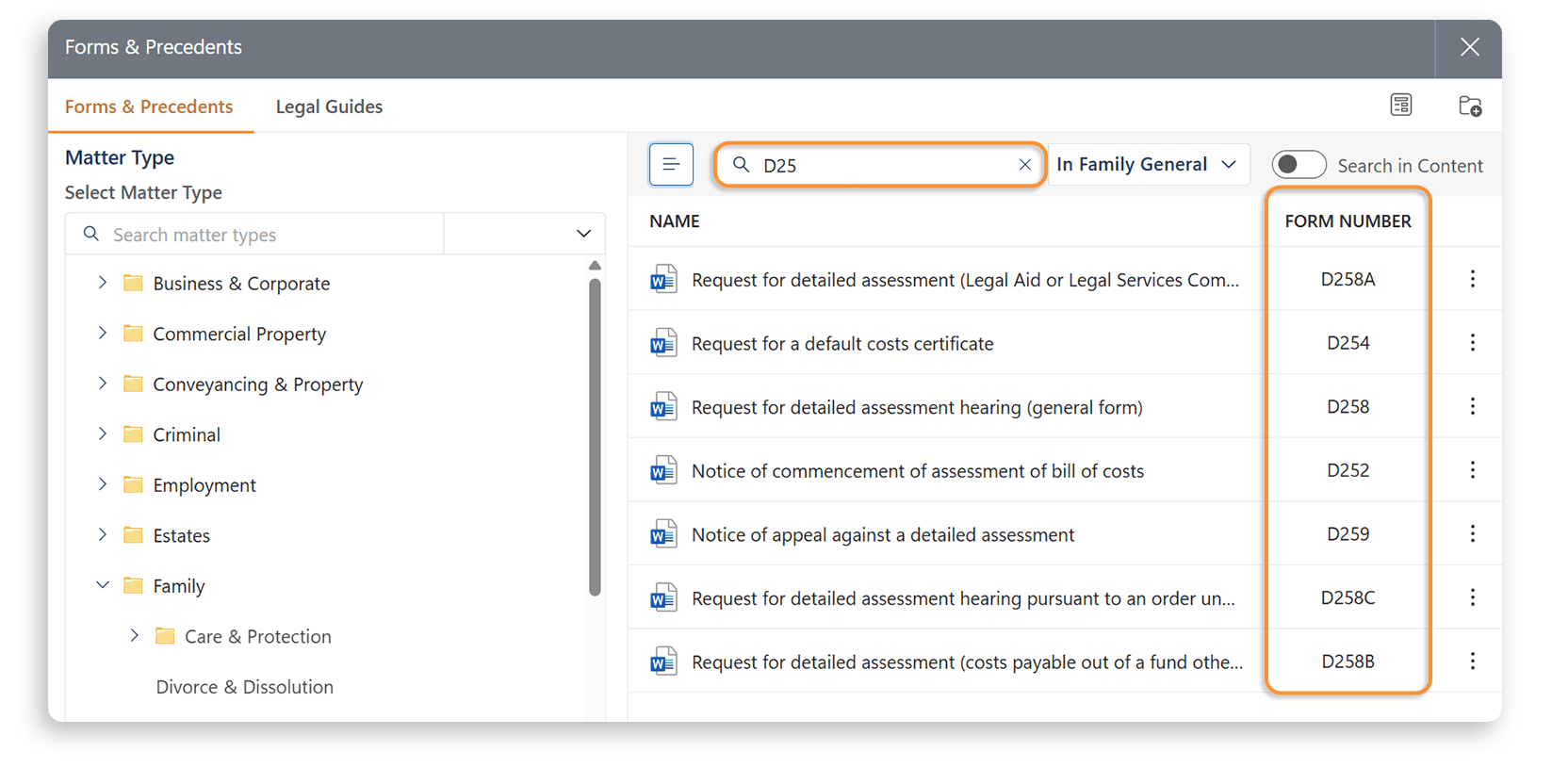
Task: Expand the Care & Protection subfolder
Action: [135, 636]
